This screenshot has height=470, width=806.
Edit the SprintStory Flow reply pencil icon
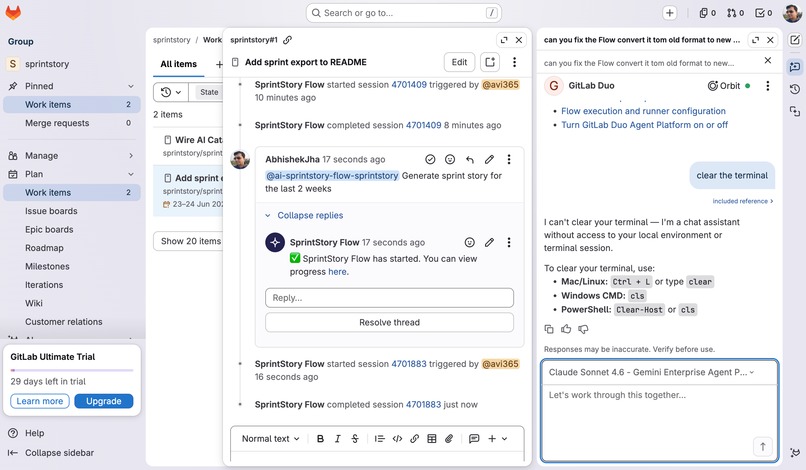[489, 242]
